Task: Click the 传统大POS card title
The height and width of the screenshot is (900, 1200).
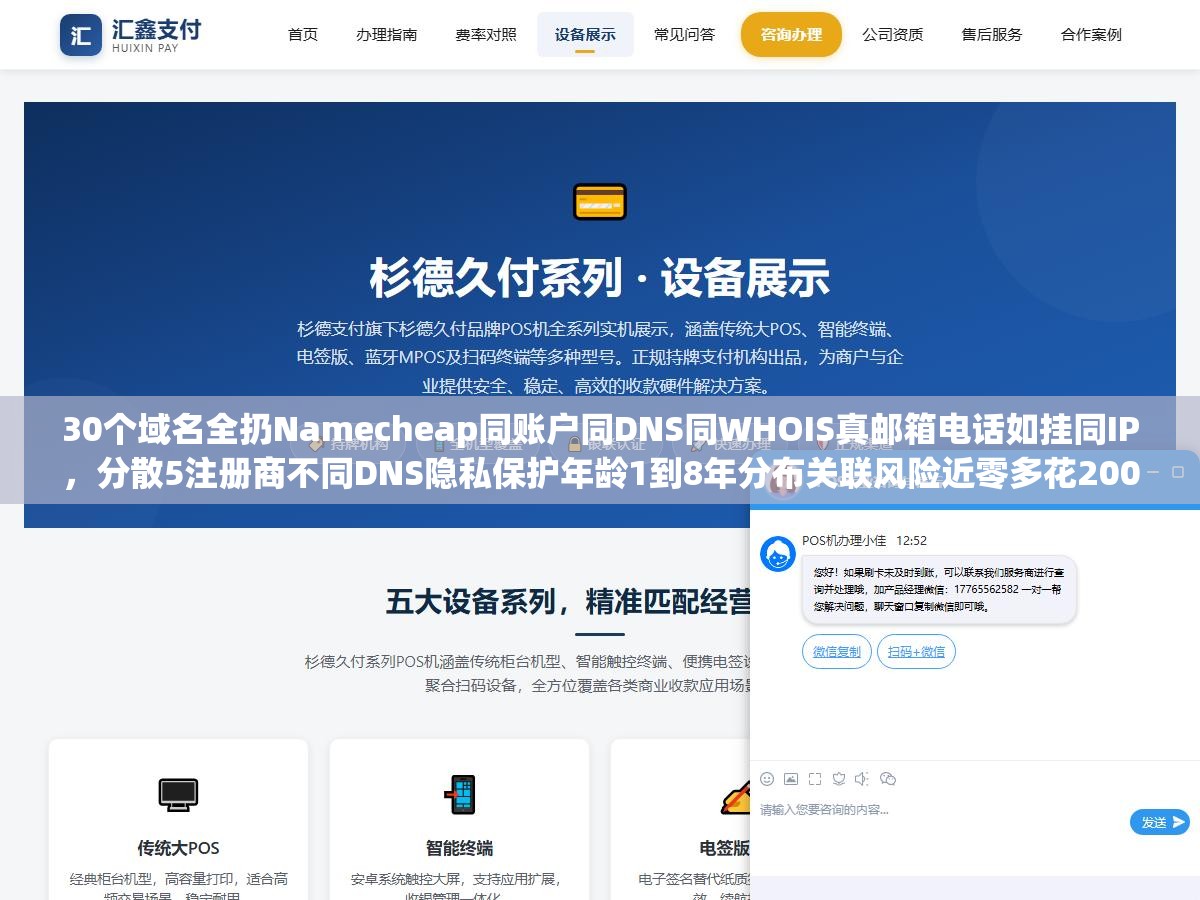Action: click(x=178, y=848)
